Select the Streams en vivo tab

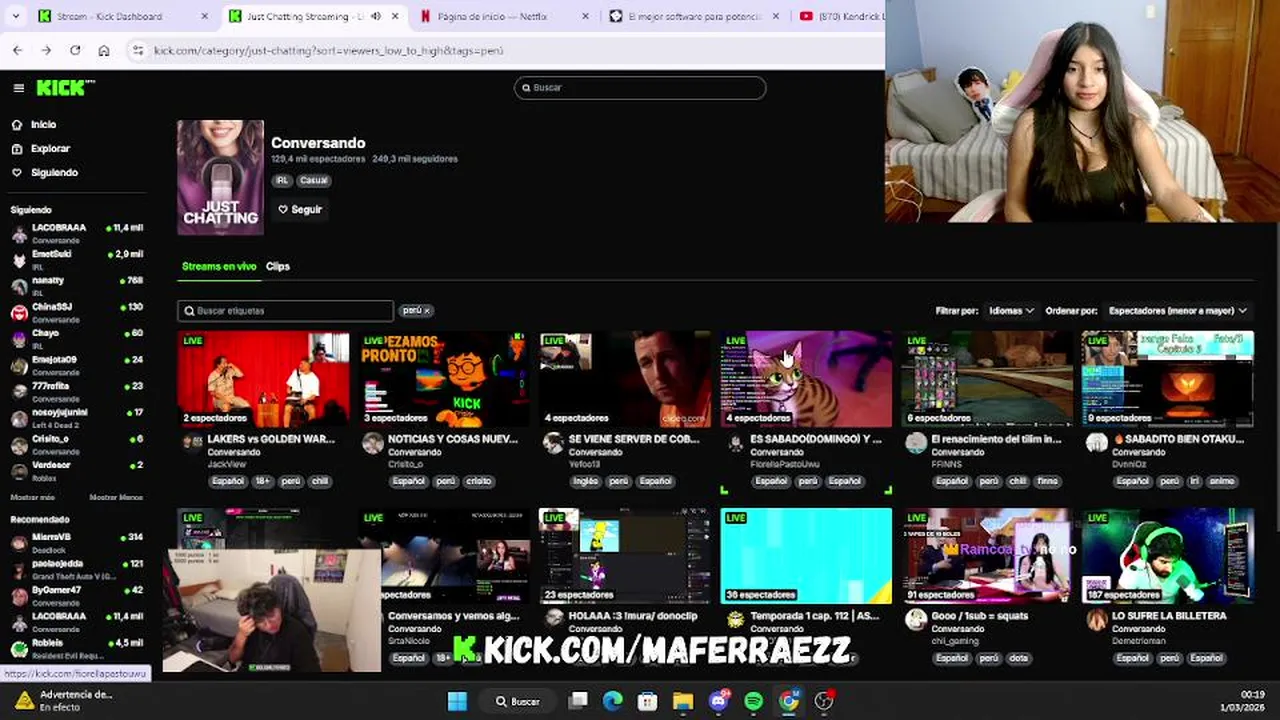tap(219, 266)
